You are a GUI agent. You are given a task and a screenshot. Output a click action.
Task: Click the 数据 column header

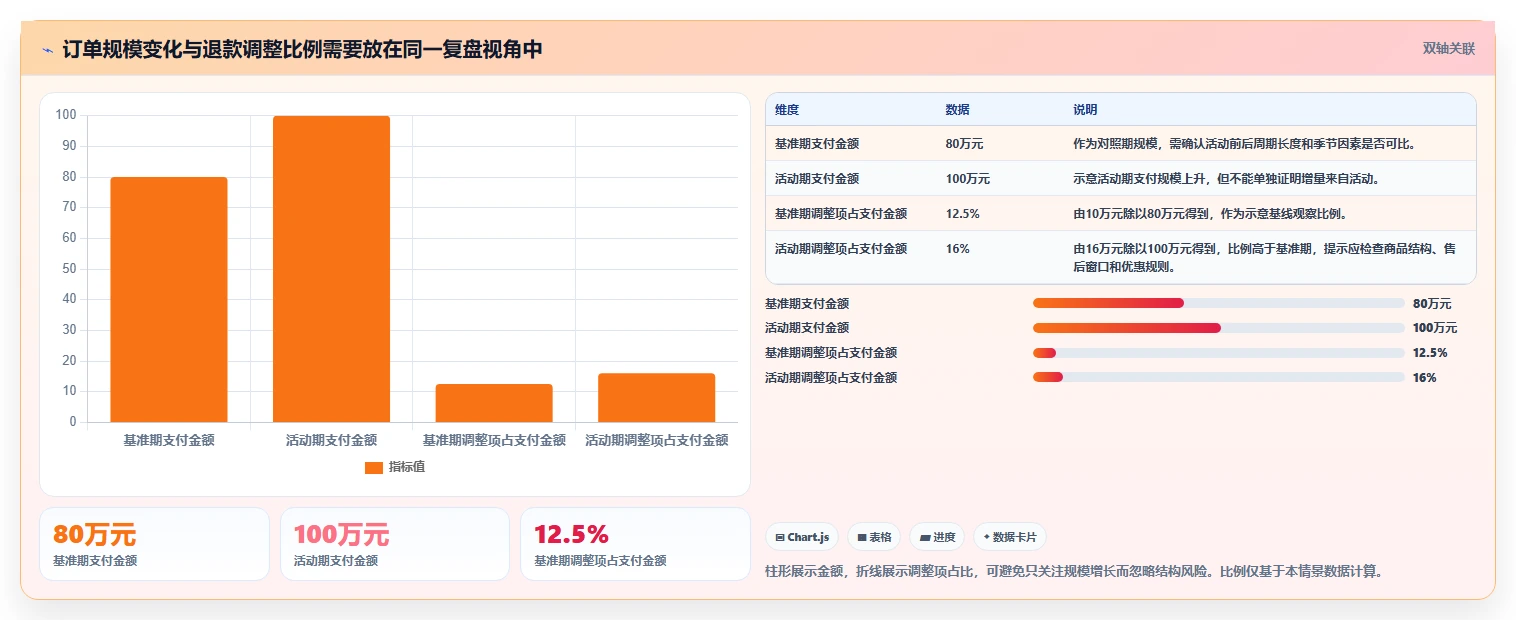(x=957, y=110)
